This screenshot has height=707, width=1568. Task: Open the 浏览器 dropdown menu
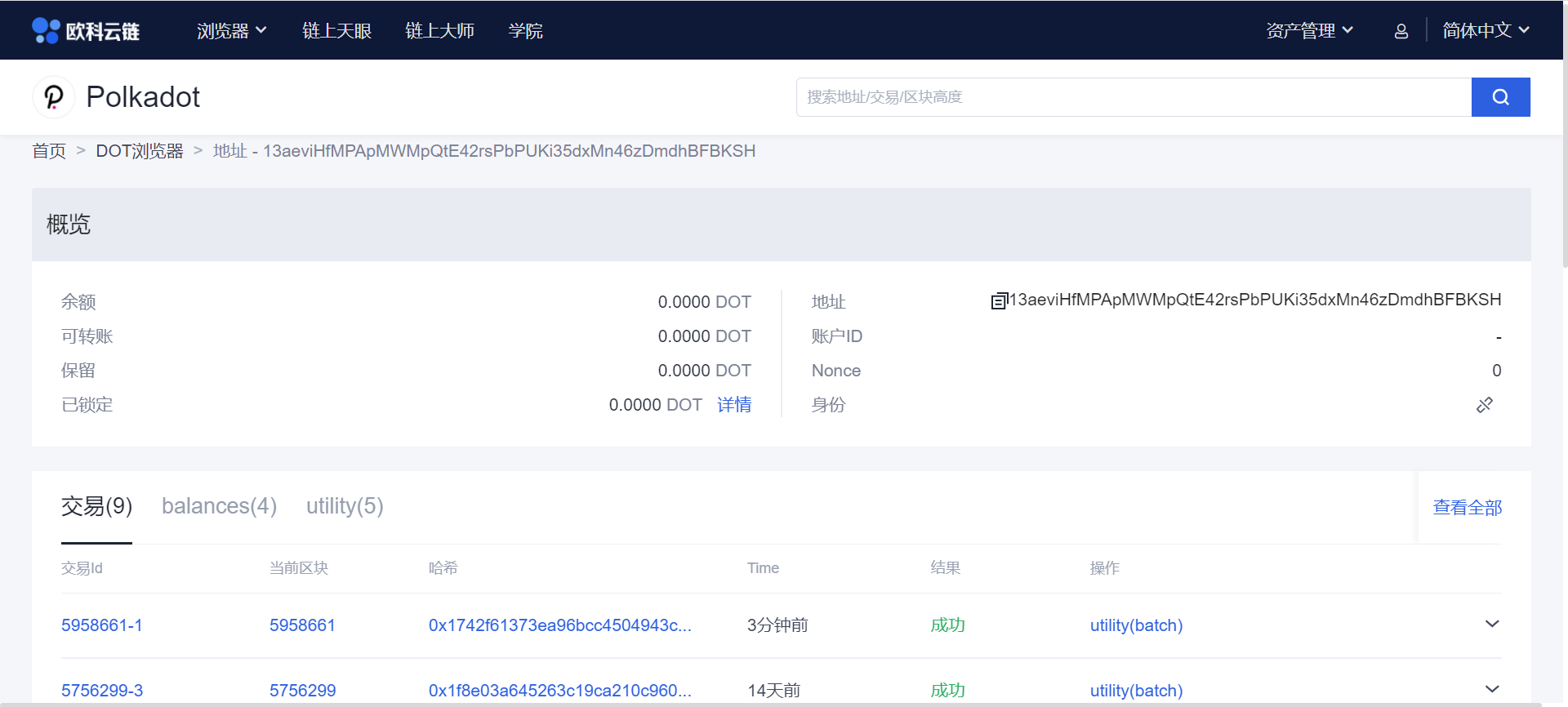(x=232, y=31)
